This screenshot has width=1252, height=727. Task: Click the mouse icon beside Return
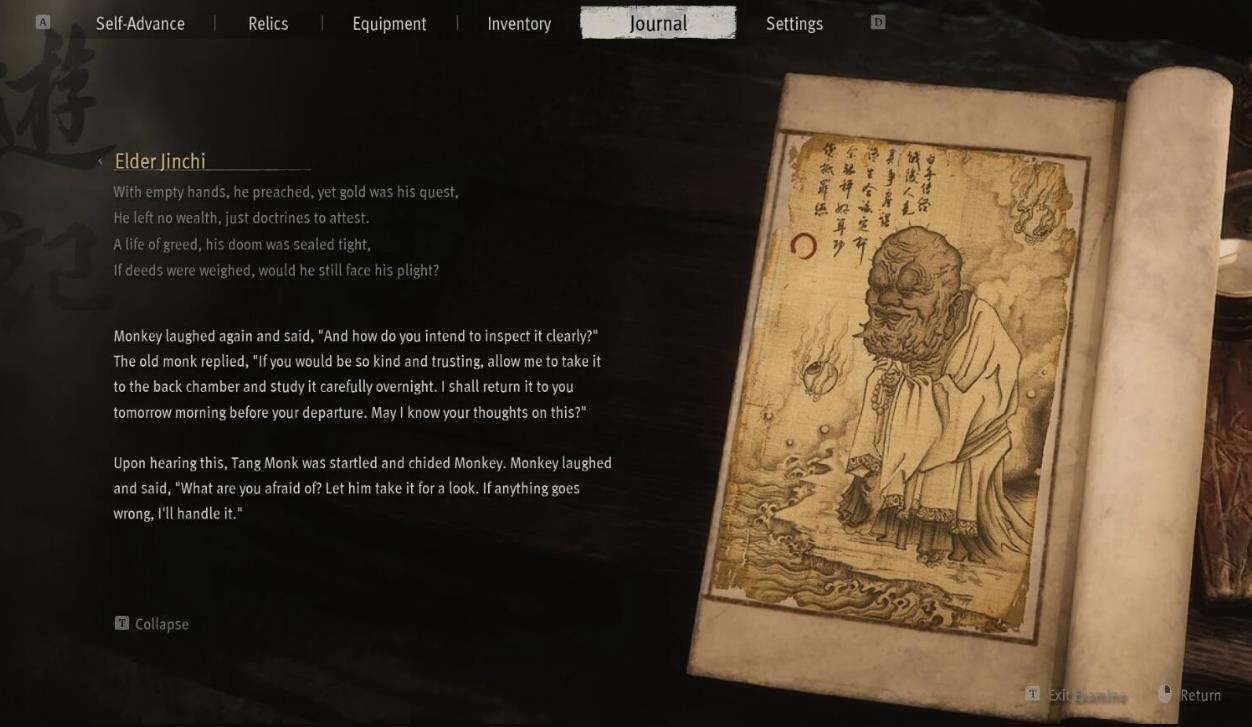[1165, 693]
